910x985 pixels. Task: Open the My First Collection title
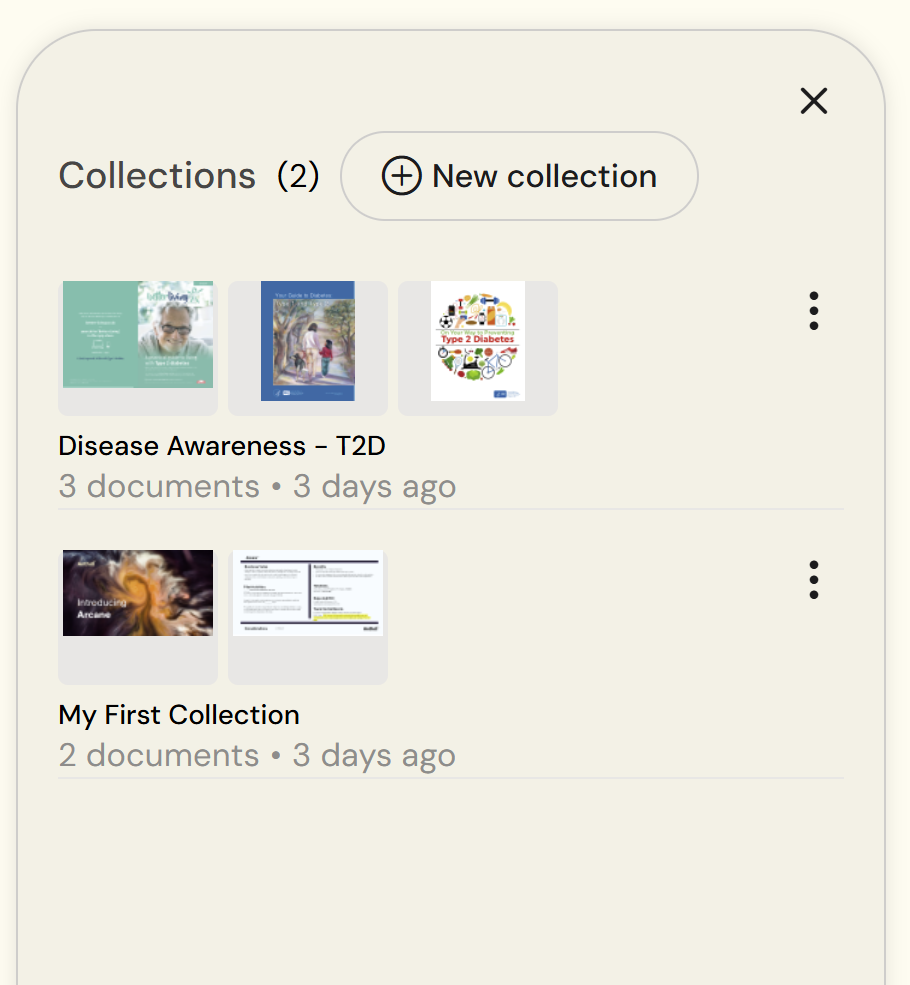pos(179,715)
